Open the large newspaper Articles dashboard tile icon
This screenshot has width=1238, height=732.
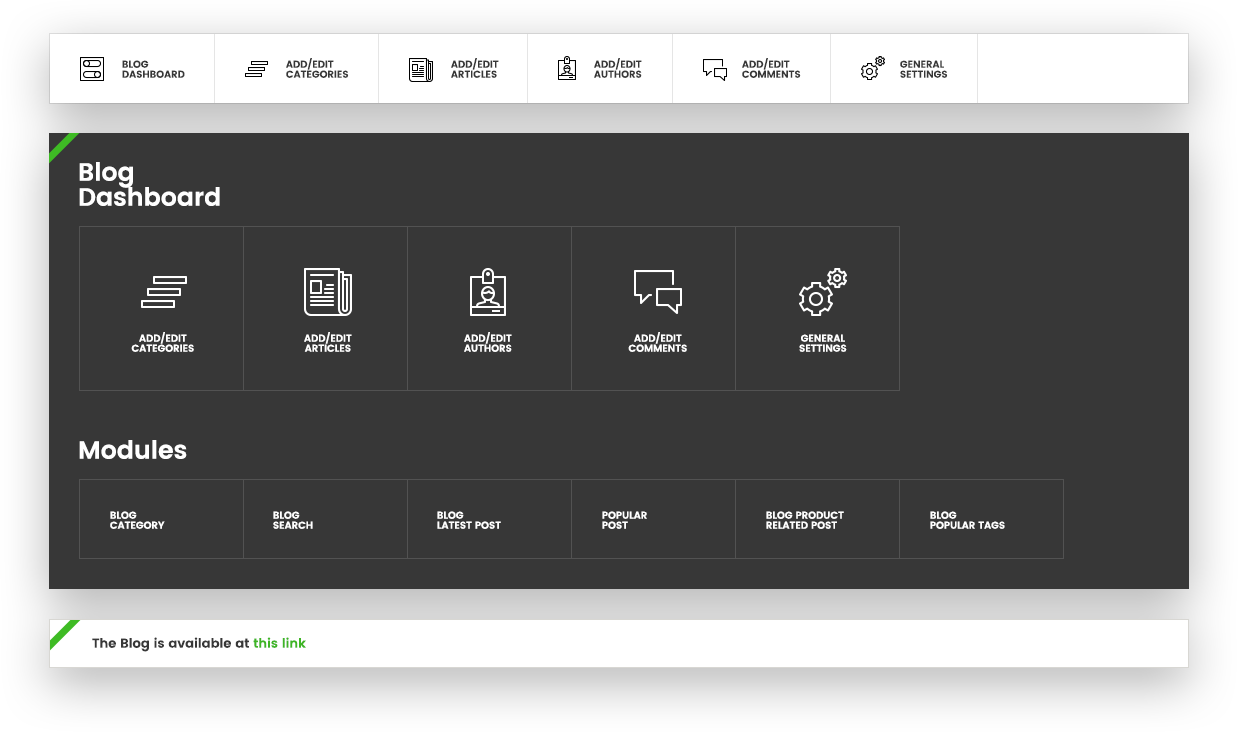click(x=327, y=292)
